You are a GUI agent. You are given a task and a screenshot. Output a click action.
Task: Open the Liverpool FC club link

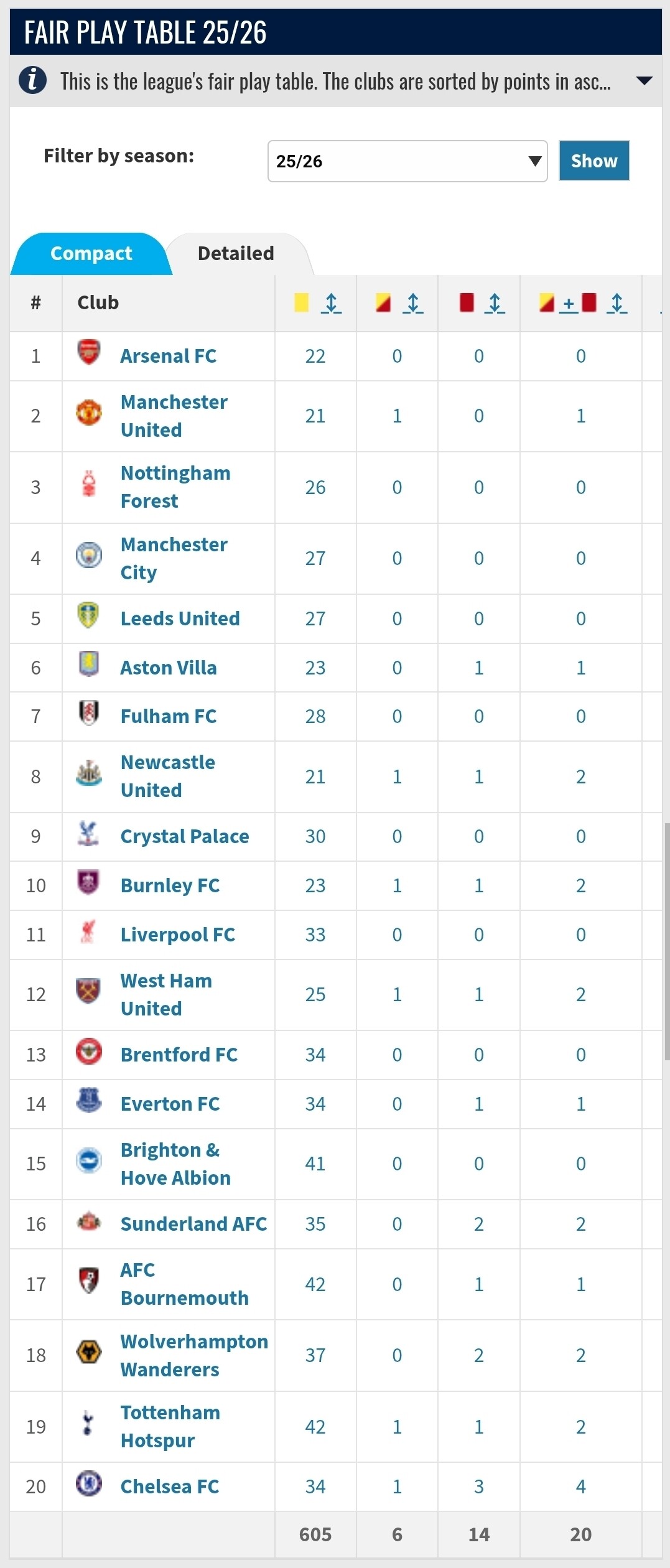pos(178,935)
